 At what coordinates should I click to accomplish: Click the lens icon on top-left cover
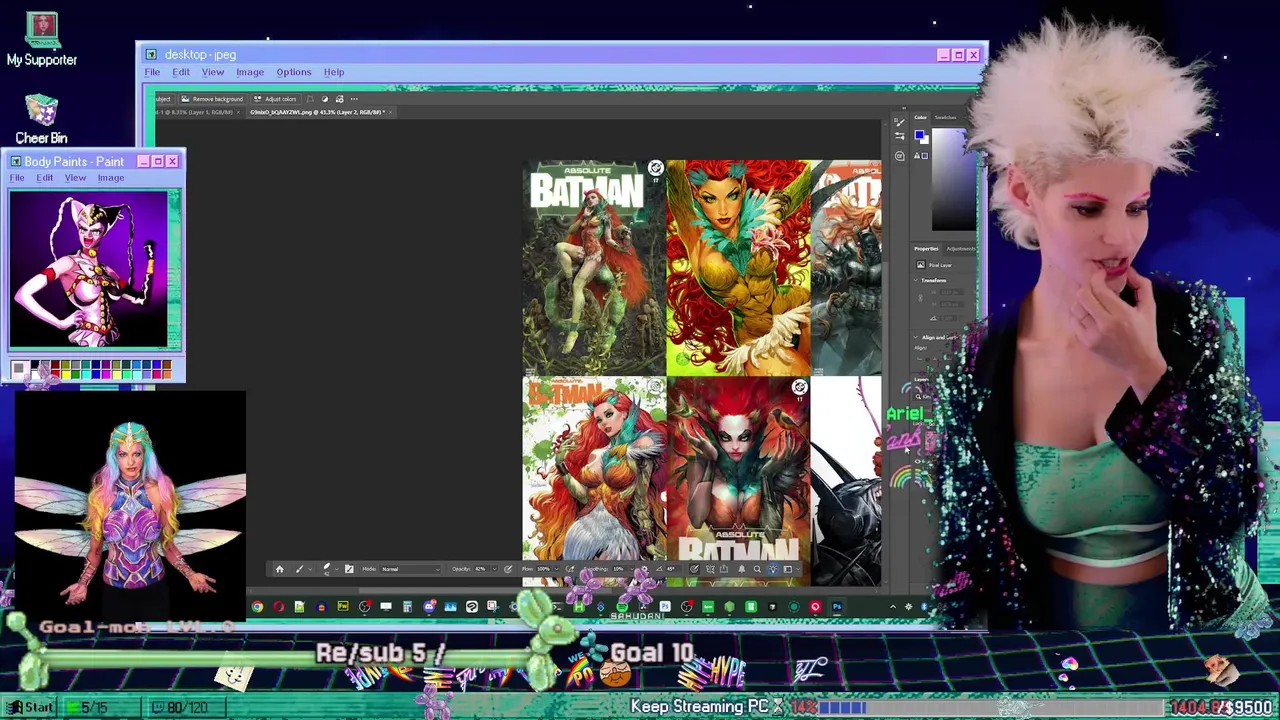pos(655,168)
